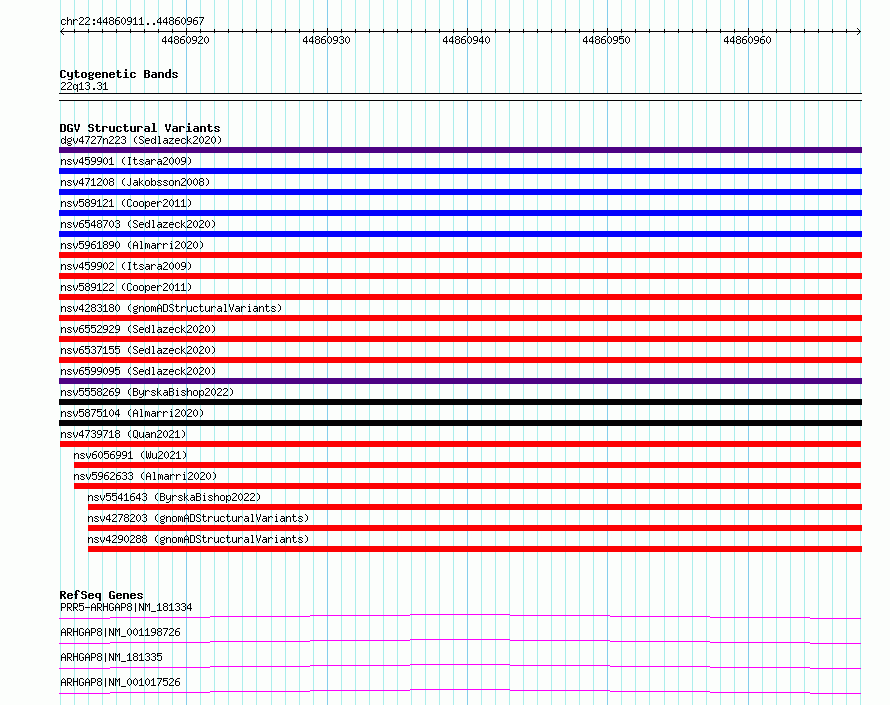Click the dgv4727n223 (Sedlazeck2020) variant label
Screen dimensions: 890x705
click(x=141, y=140)
